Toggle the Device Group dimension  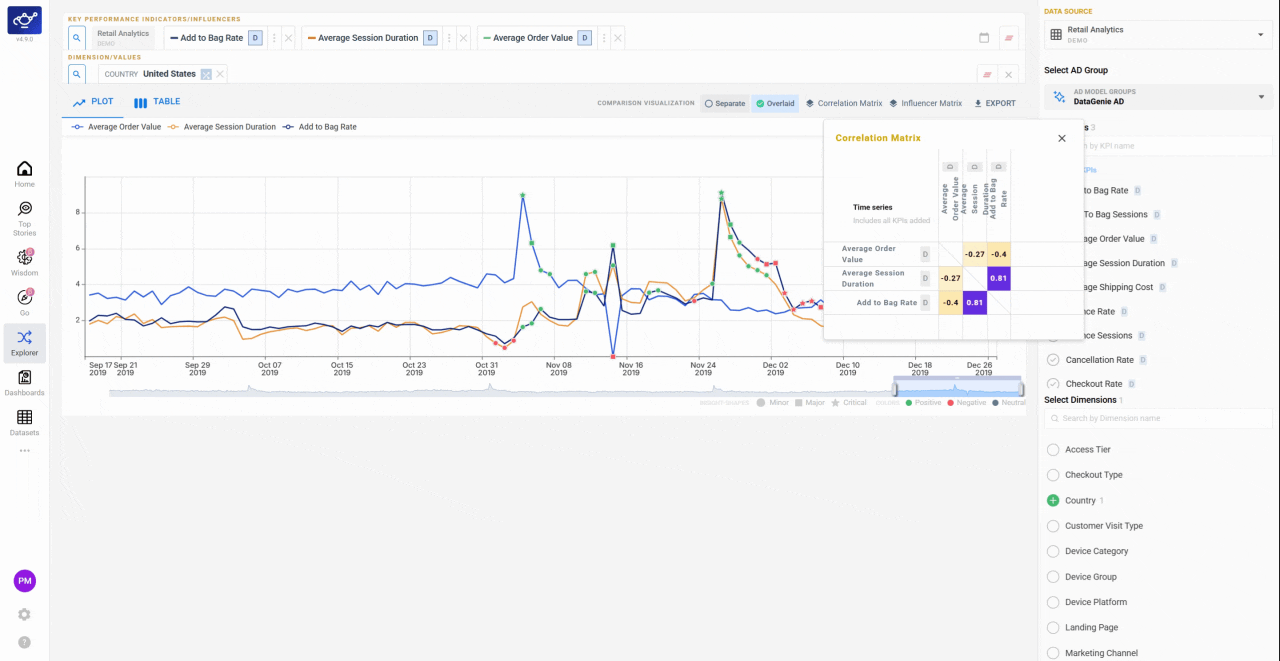pos(1053,577)
